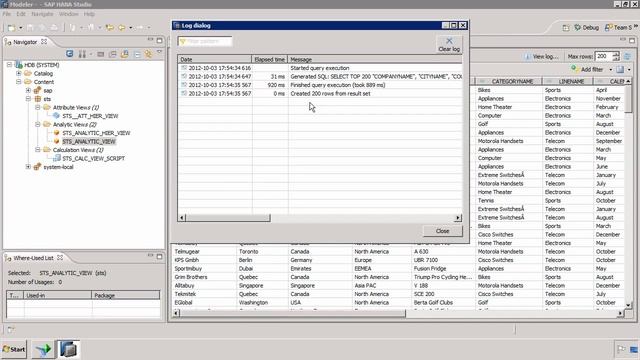The width and height of the screenshot is (640, 360).
Task: Select STS_ANALYTIC_VIEW in Navigator tree
Action: tap(89, 142)
